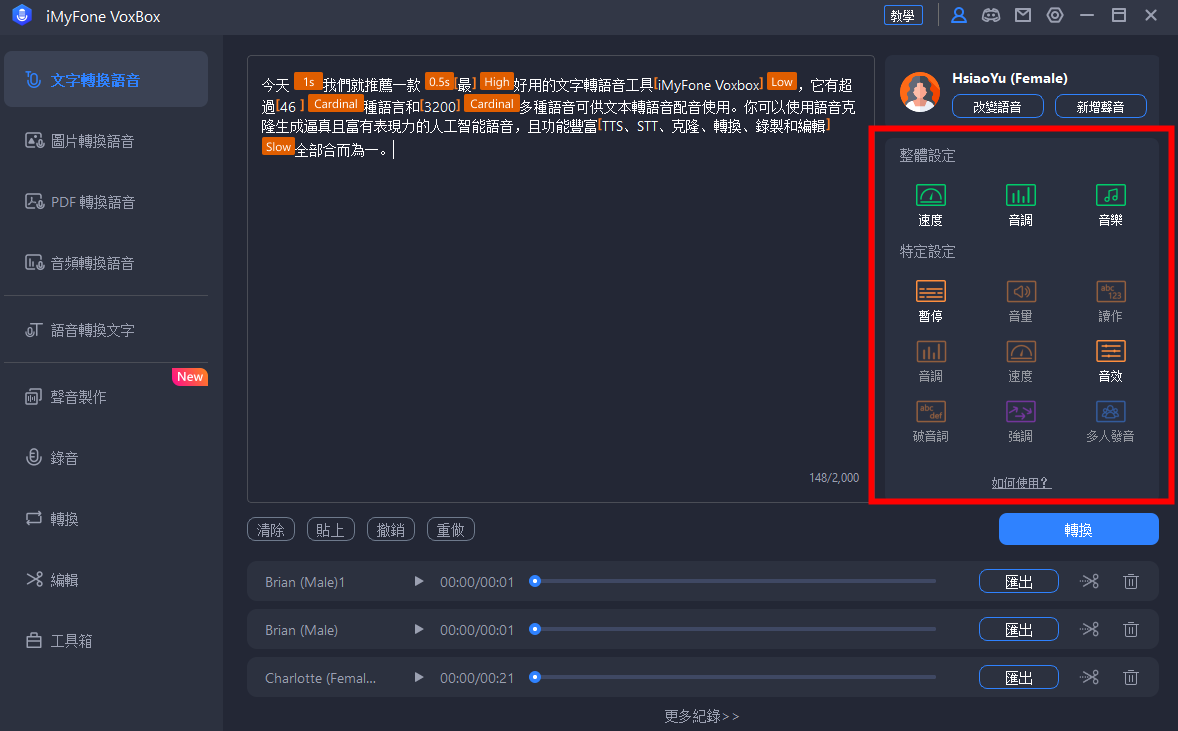Click the 1s pause tag in text
The height and width of the screenshot is (731, 1178).
click(x=308, y=82)
